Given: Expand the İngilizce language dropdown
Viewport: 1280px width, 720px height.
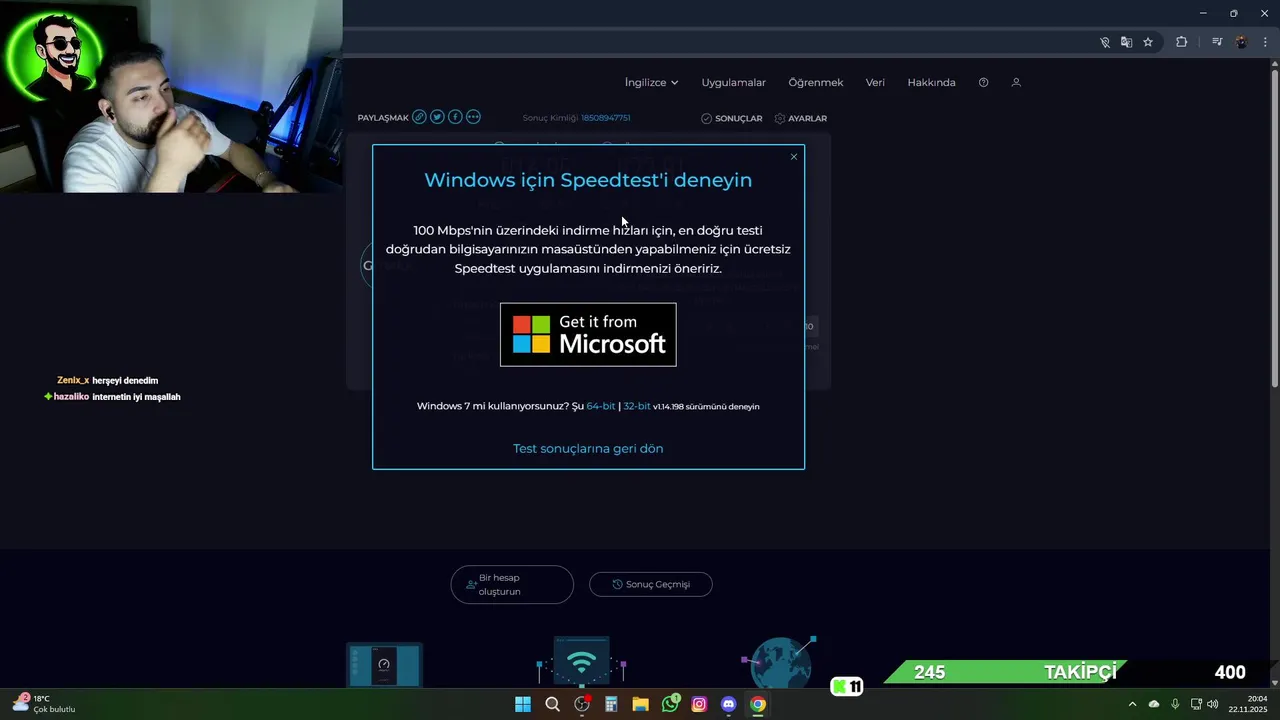Looking at the screenshot, I should [x=651, y=83].
